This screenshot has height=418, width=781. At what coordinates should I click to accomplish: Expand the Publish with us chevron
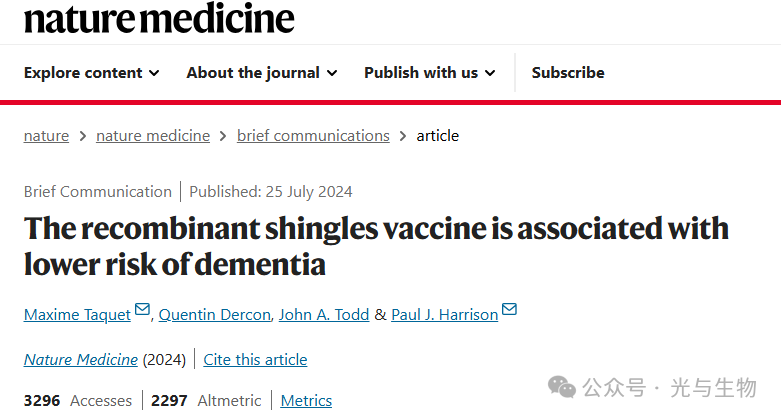(490, 73)
